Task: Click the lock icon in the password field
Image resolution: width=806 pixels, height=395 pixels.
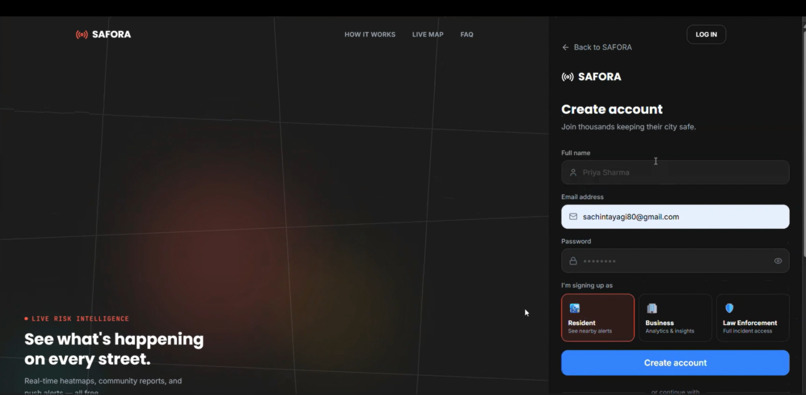Action: (573, 261)
